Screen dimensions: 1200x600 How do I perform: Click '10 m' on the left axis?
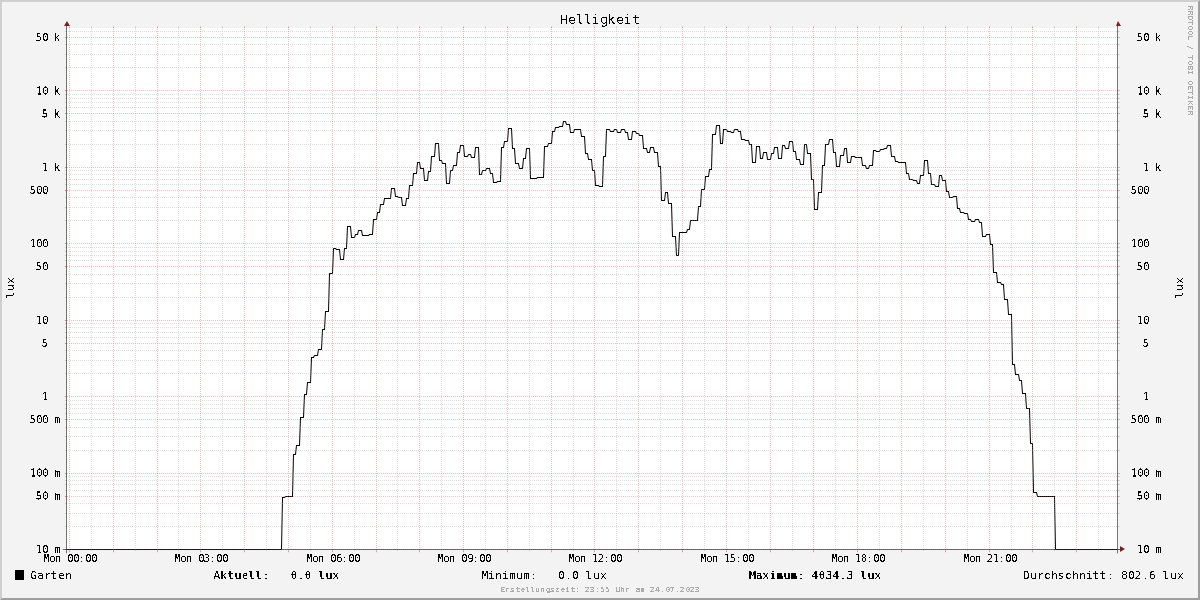click(48, 549)
